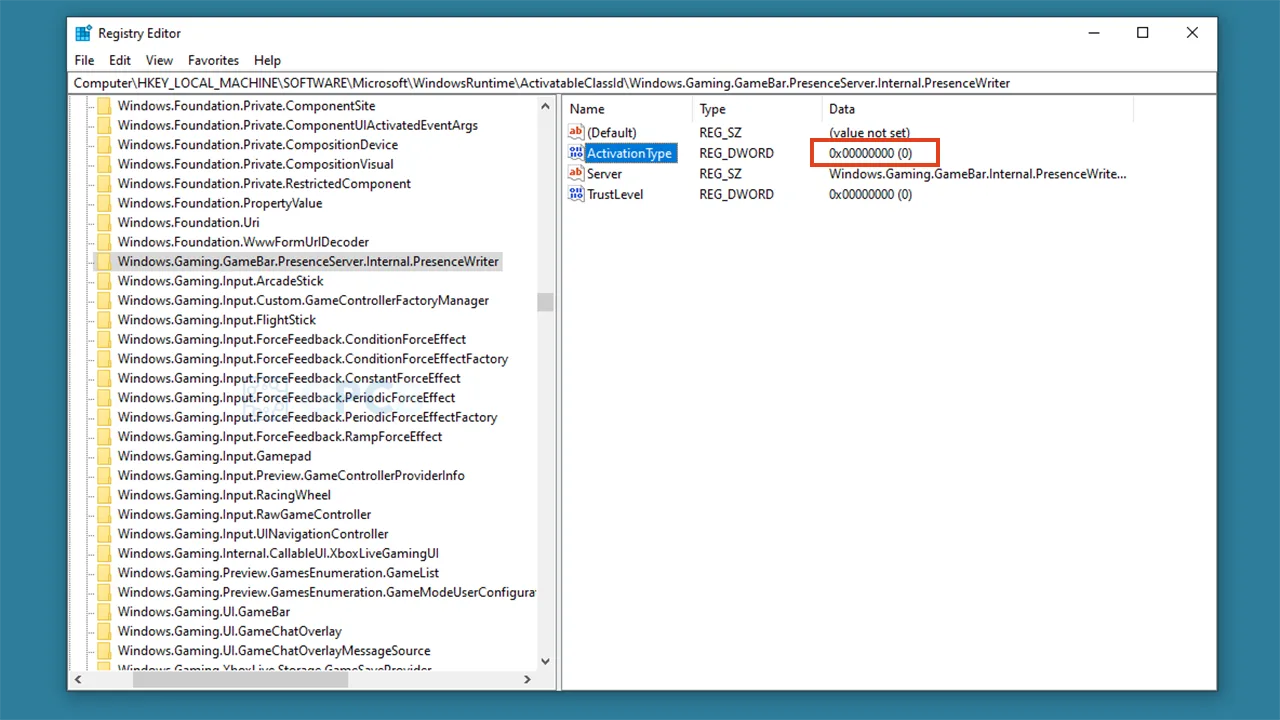Click the folder icon for Private.CompositionVisual

104,164
